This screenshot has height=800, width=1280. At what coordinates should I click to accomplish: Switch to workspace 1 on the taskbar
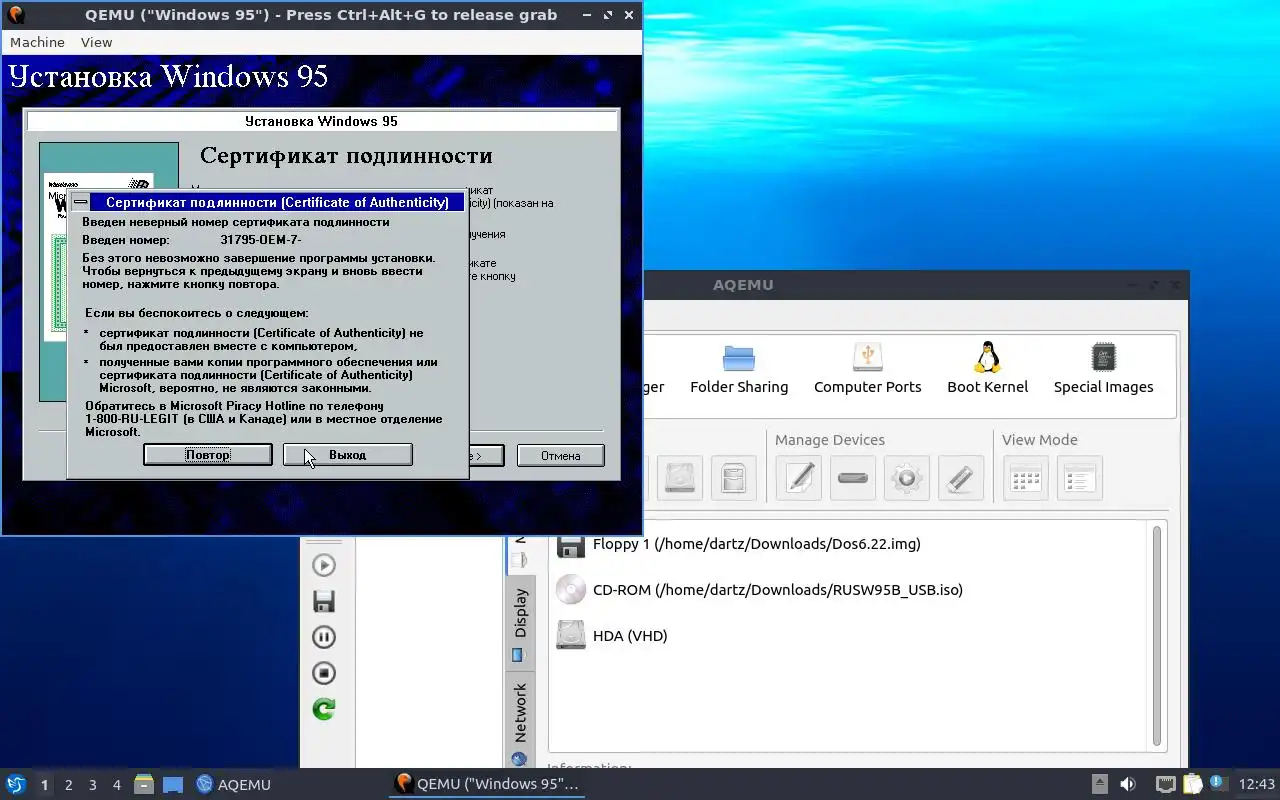[44, 785]
